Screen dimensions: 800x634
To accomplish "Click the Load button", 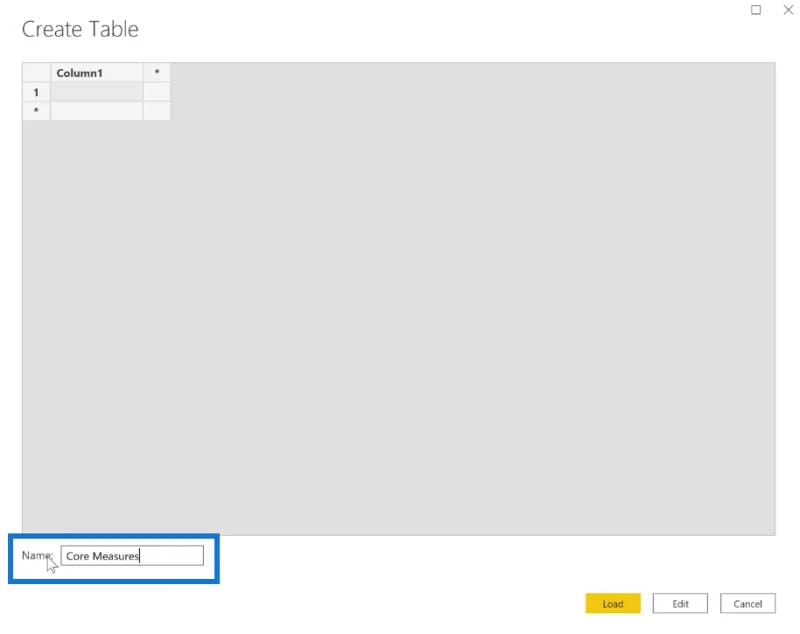I will (613, 603).
